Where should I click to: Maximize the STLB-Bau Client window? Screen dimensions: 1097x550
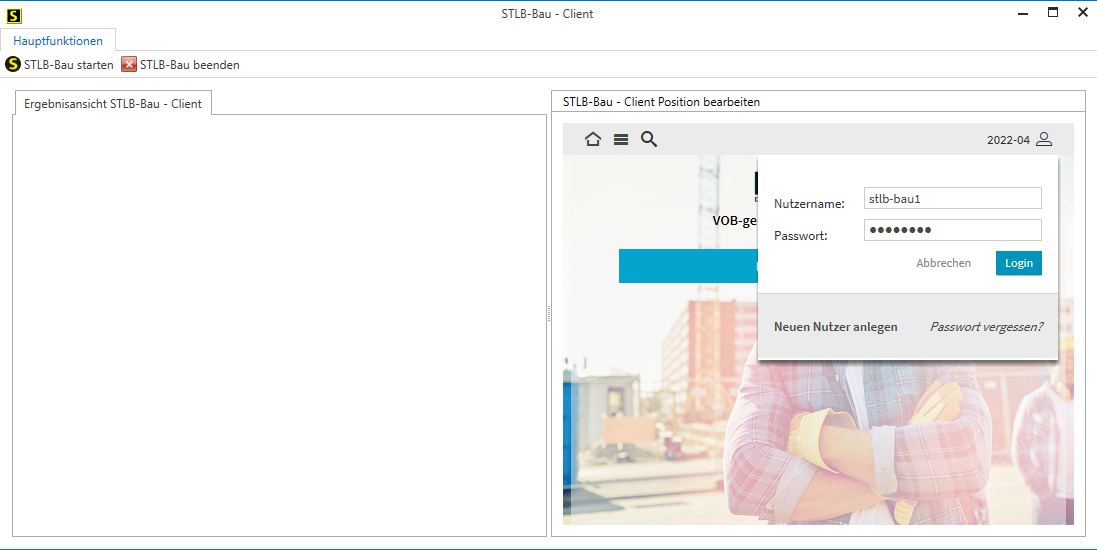coord(1052,13)
